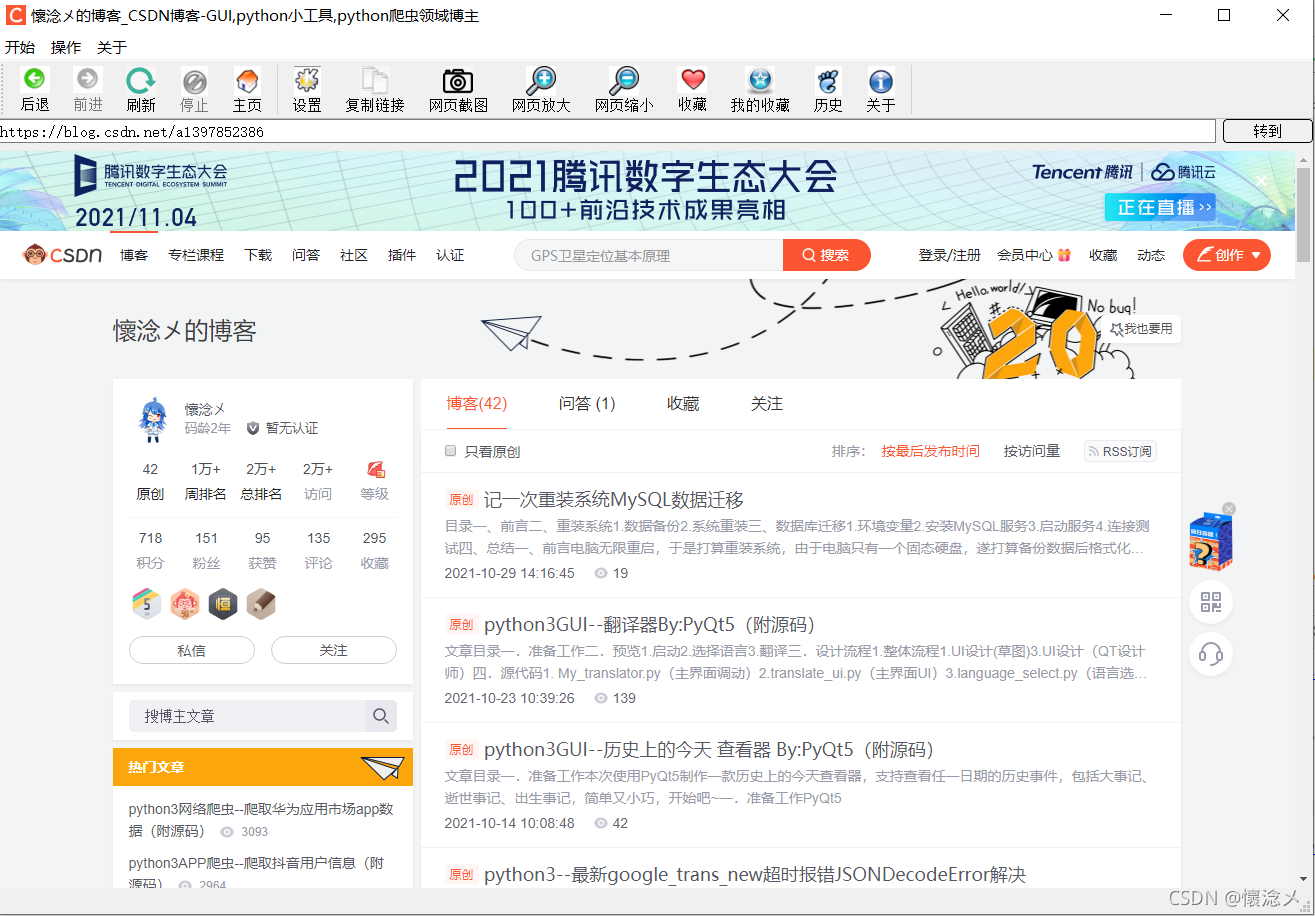Toggle 只看原创 checkbox
Viewport: 1315px width, 916px height.
tap(451, 451)
